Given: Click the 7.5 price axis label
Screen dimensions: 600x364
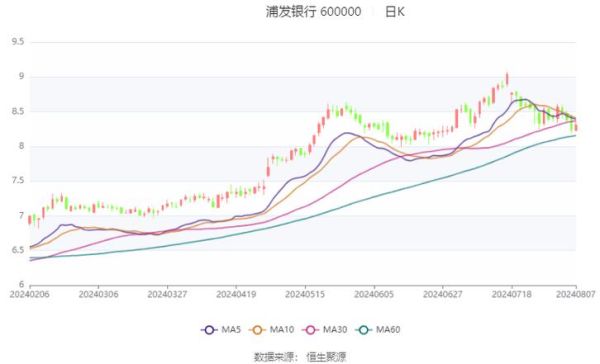Looking at the screenshot, I should pyautogui.click(x=18, y=180).
